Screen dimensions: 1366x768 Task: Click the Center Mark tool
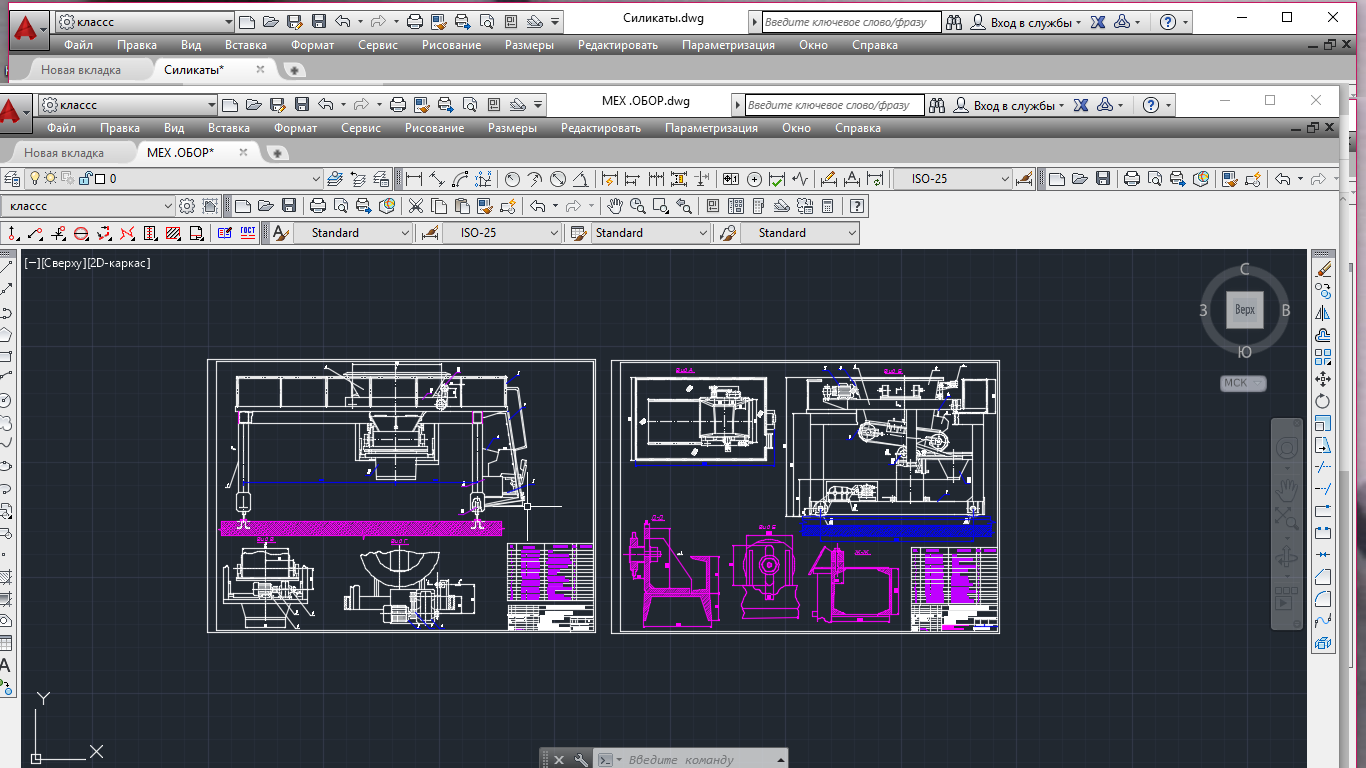tap(754, 179)
